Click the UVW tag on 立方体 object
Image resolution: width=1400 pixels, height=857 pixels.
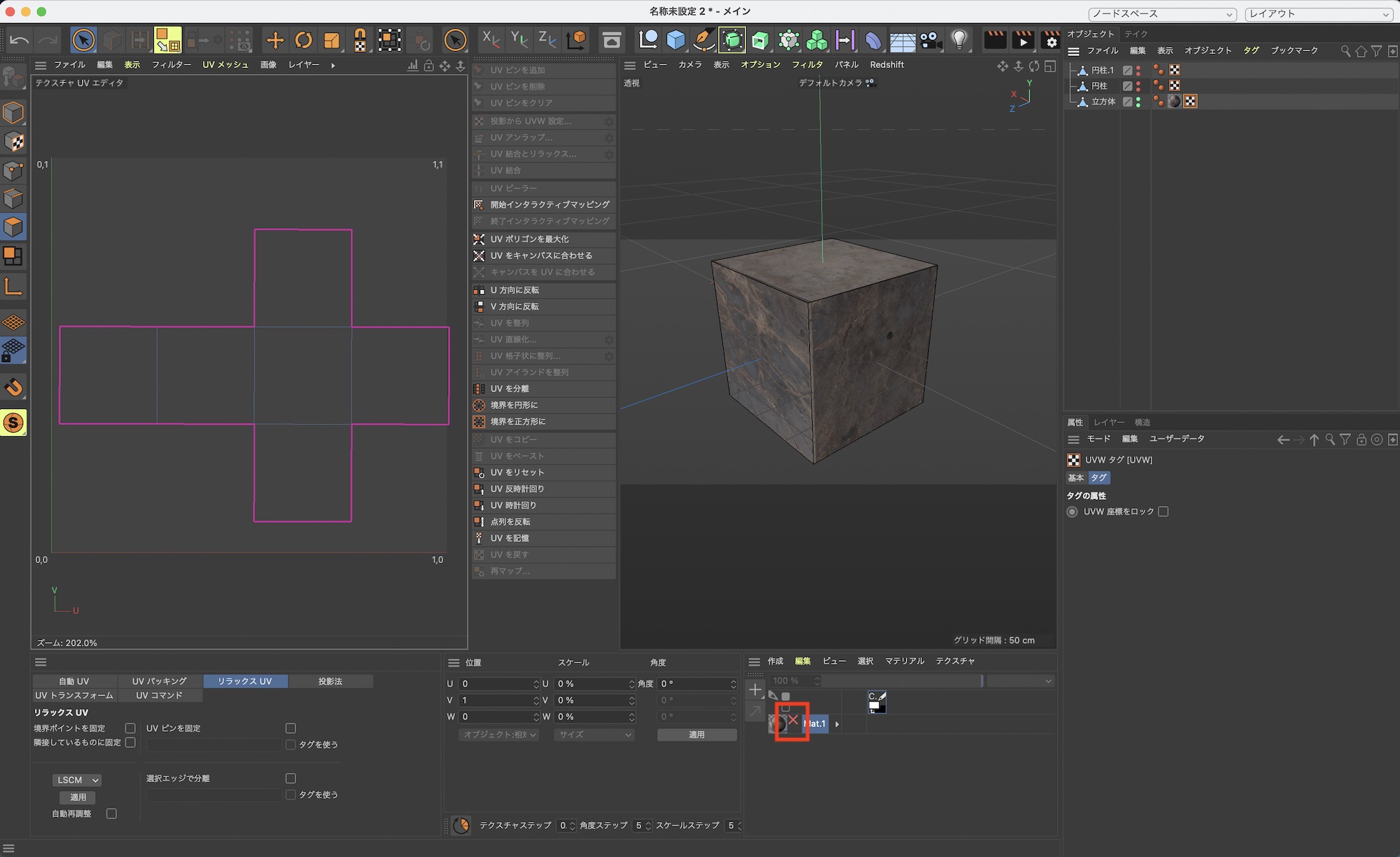tap(1190, 102)
